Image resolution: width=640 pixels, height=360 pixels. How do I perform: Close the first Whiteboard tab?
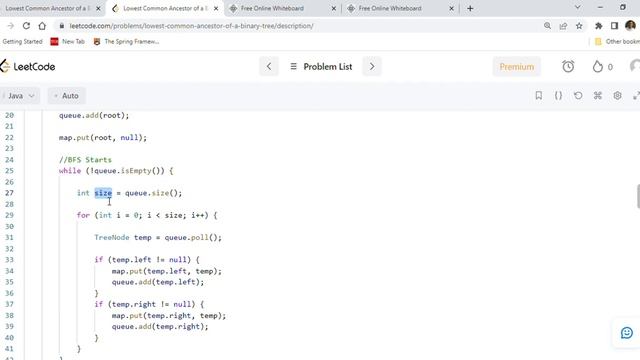pos(333,8)
